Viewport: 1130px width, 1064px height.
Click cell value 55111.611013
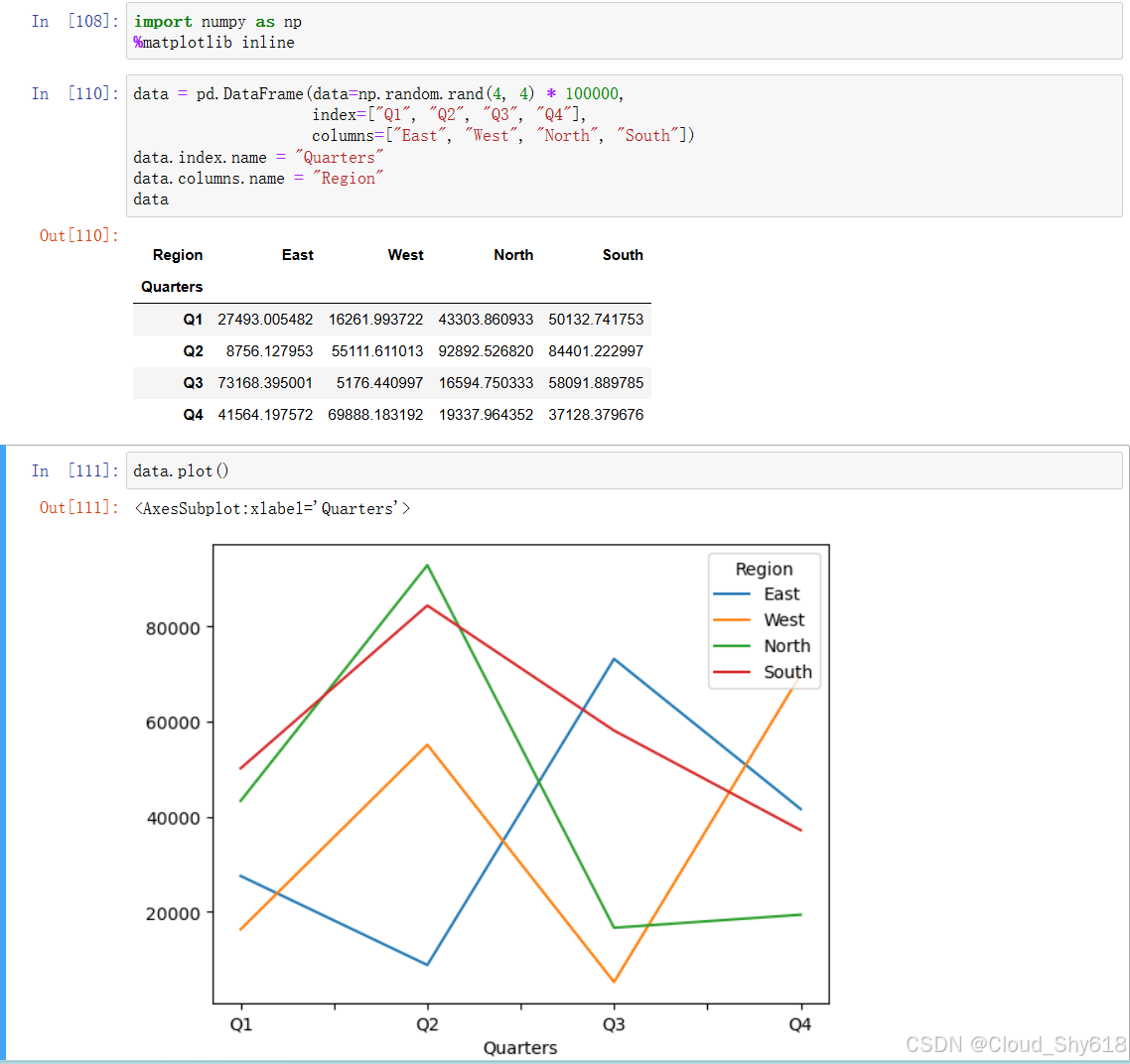pos(377,350)
